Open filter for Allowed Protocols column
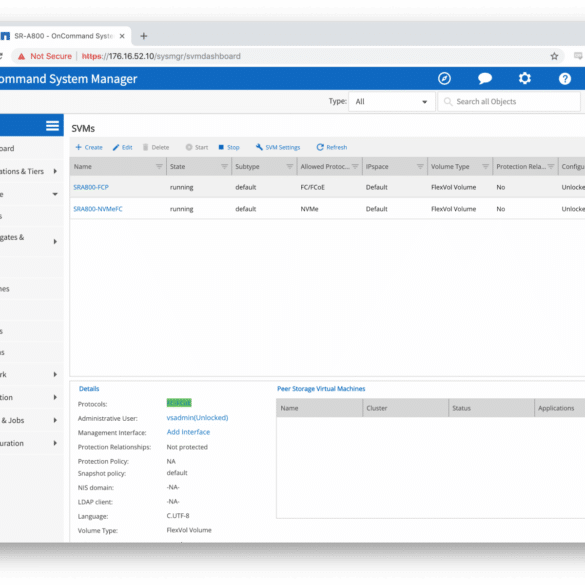This screenshot has width=585, height=585. [x=355, y=166]
